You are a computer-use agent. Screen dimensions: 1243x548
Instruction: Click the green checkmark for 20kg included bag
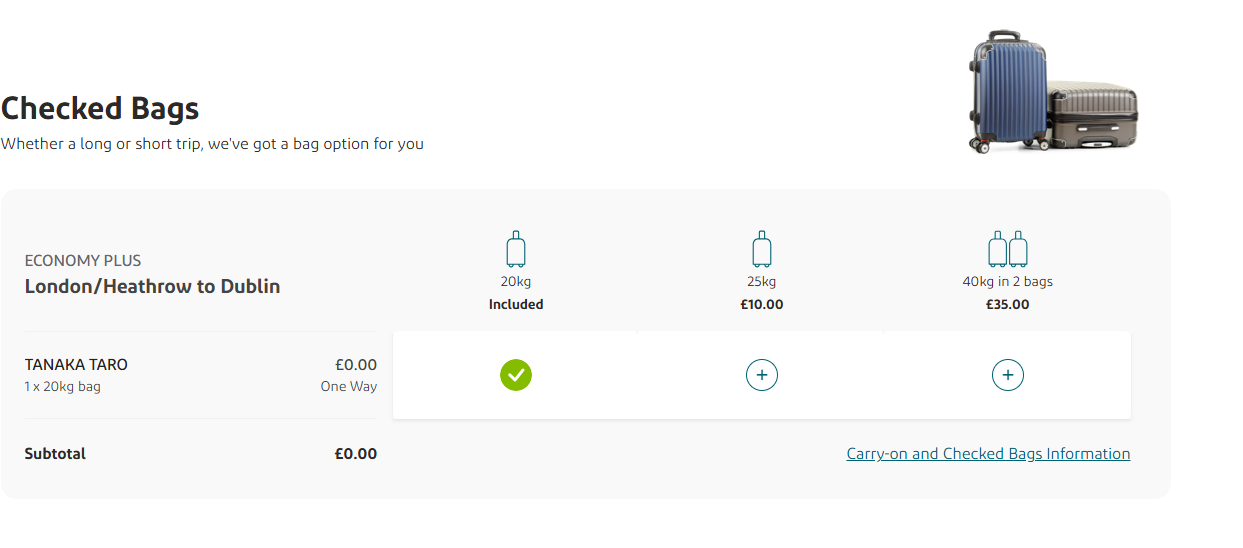[516, 375]
